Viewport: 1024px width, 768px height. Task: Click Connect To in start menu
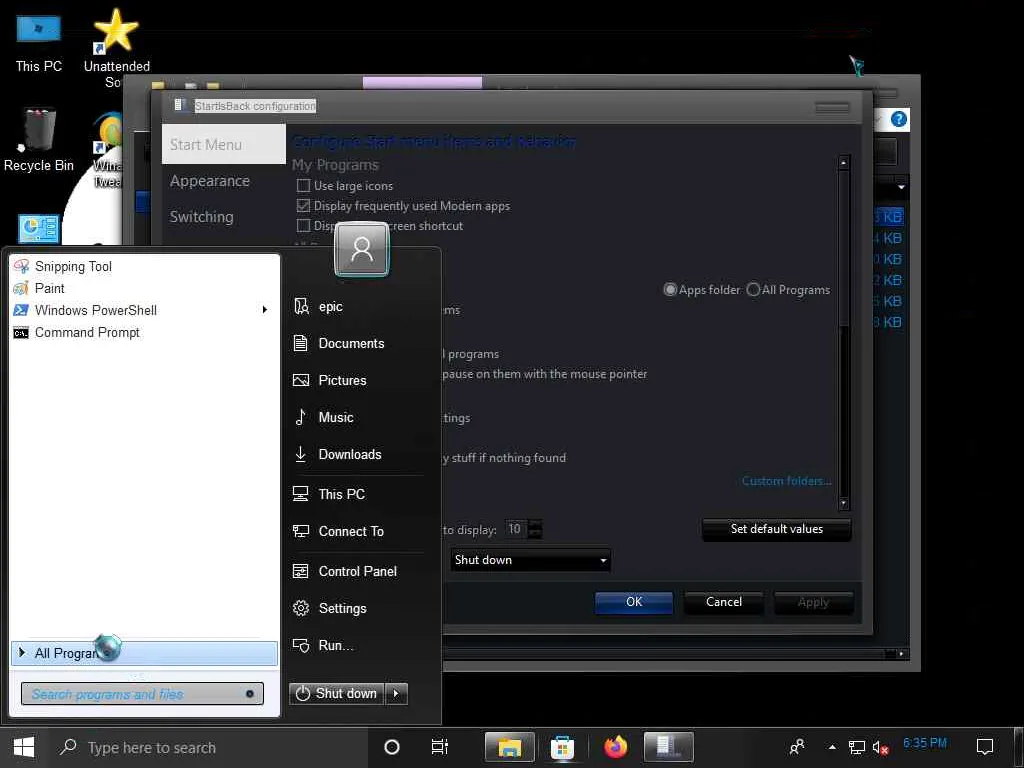point(351,532)
